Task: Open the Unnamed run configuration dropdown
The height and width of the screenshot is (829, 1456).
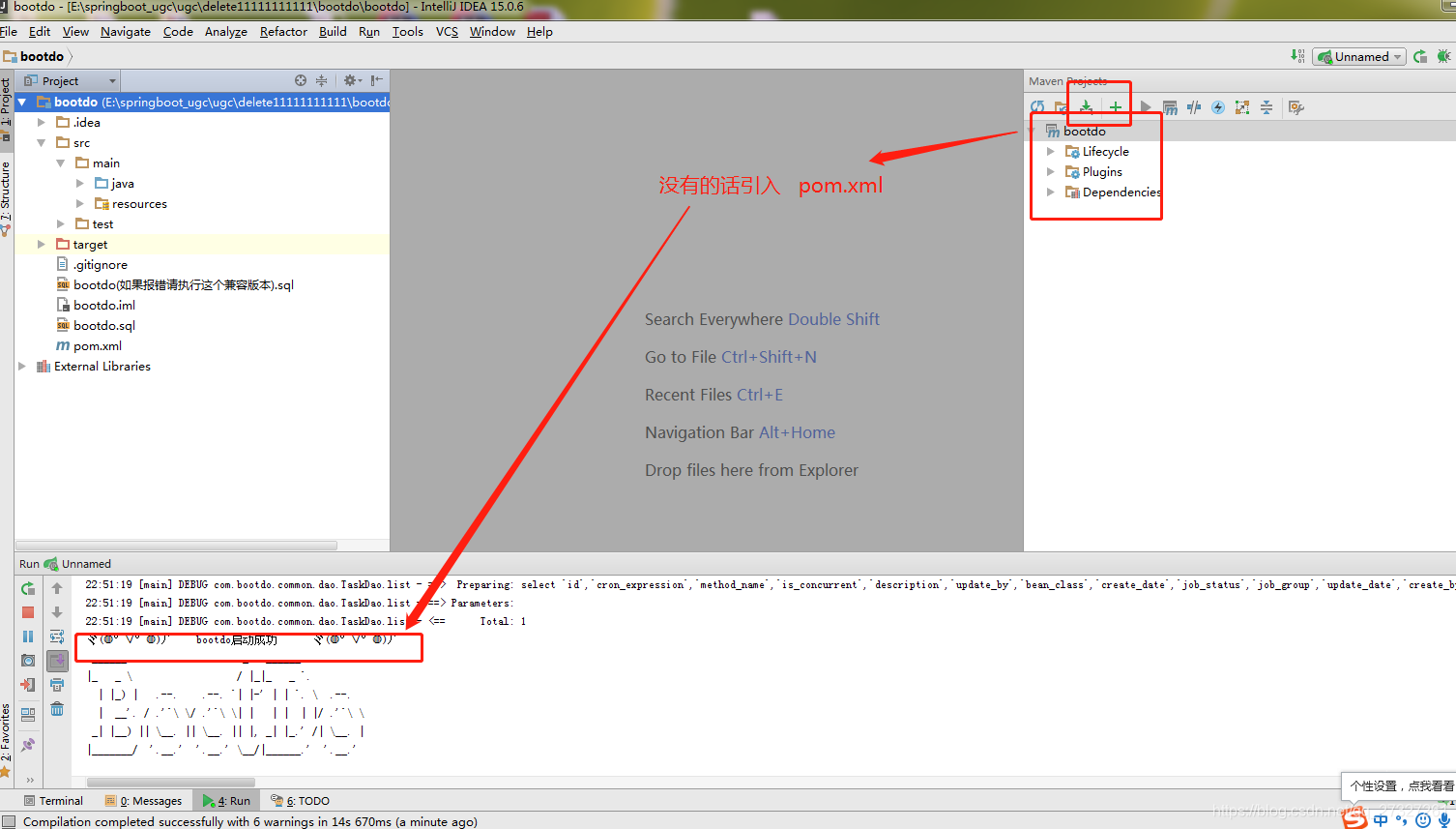Action: (1359, 56)
